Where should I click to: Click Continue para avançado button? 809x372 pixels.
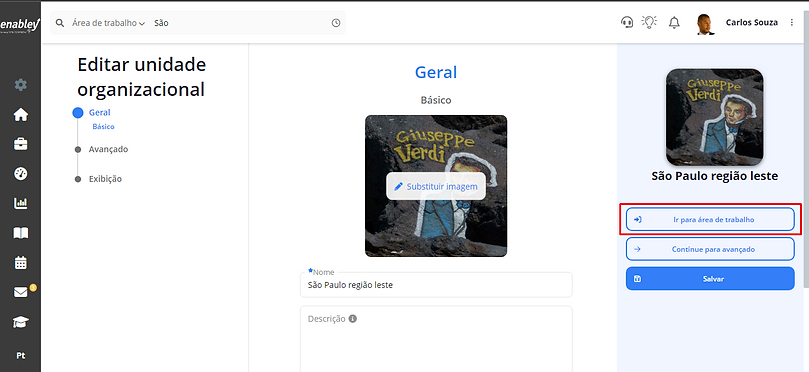click(710, 249)
